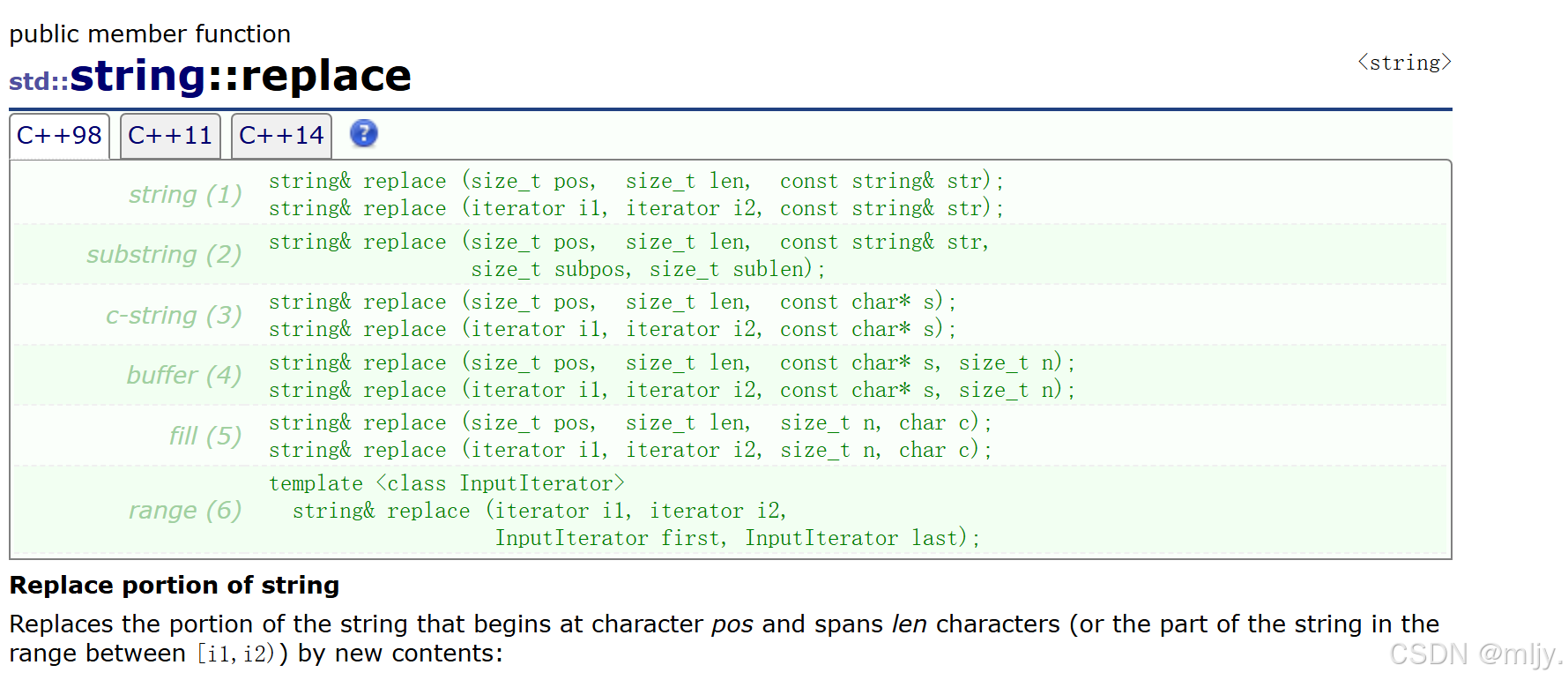1568x680 pixels.
Task: Click c-string signature '(size_t pos, size_t len, const char* s)'
Action: (x=613, y=302)
